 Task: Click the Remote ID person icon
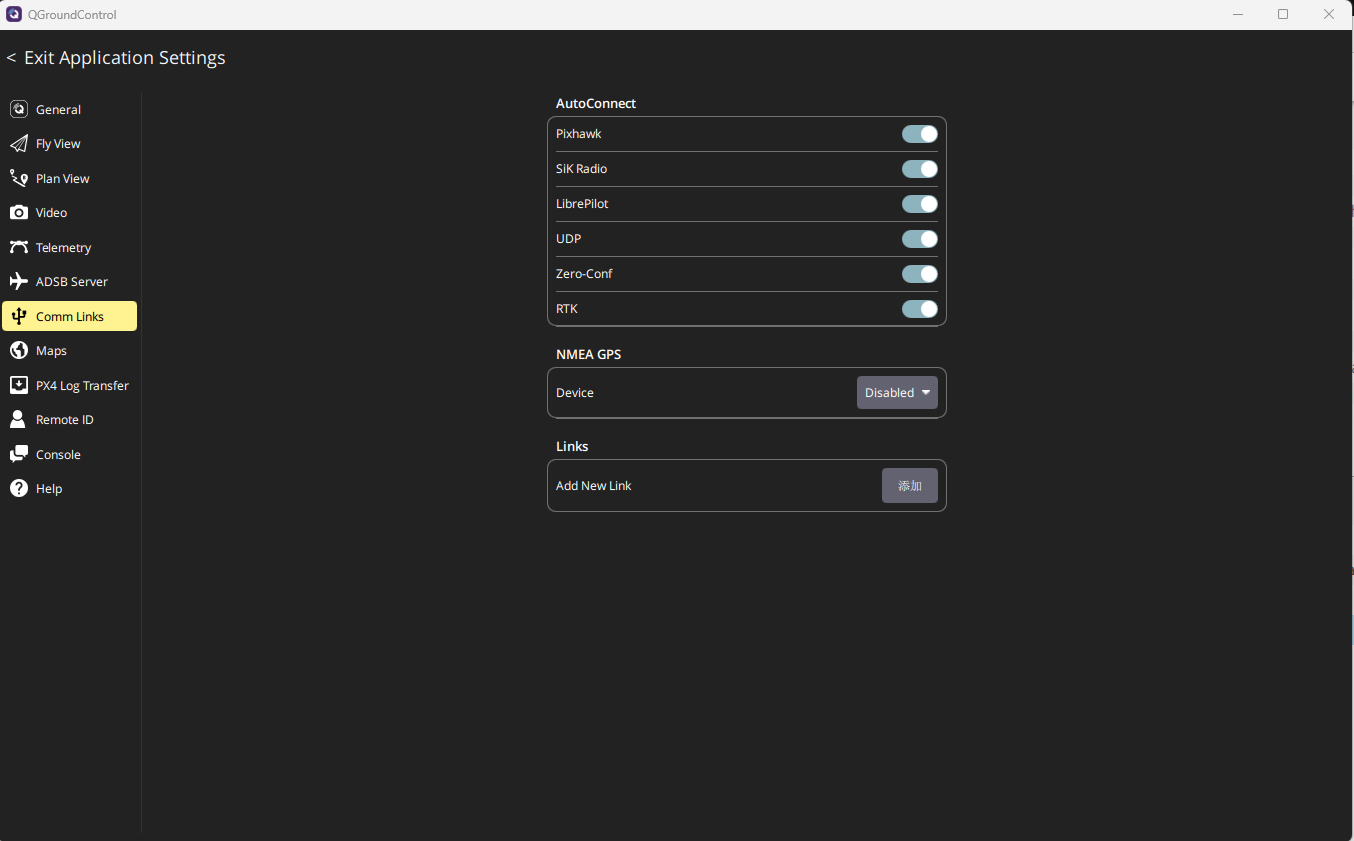[x=18, y=420]
